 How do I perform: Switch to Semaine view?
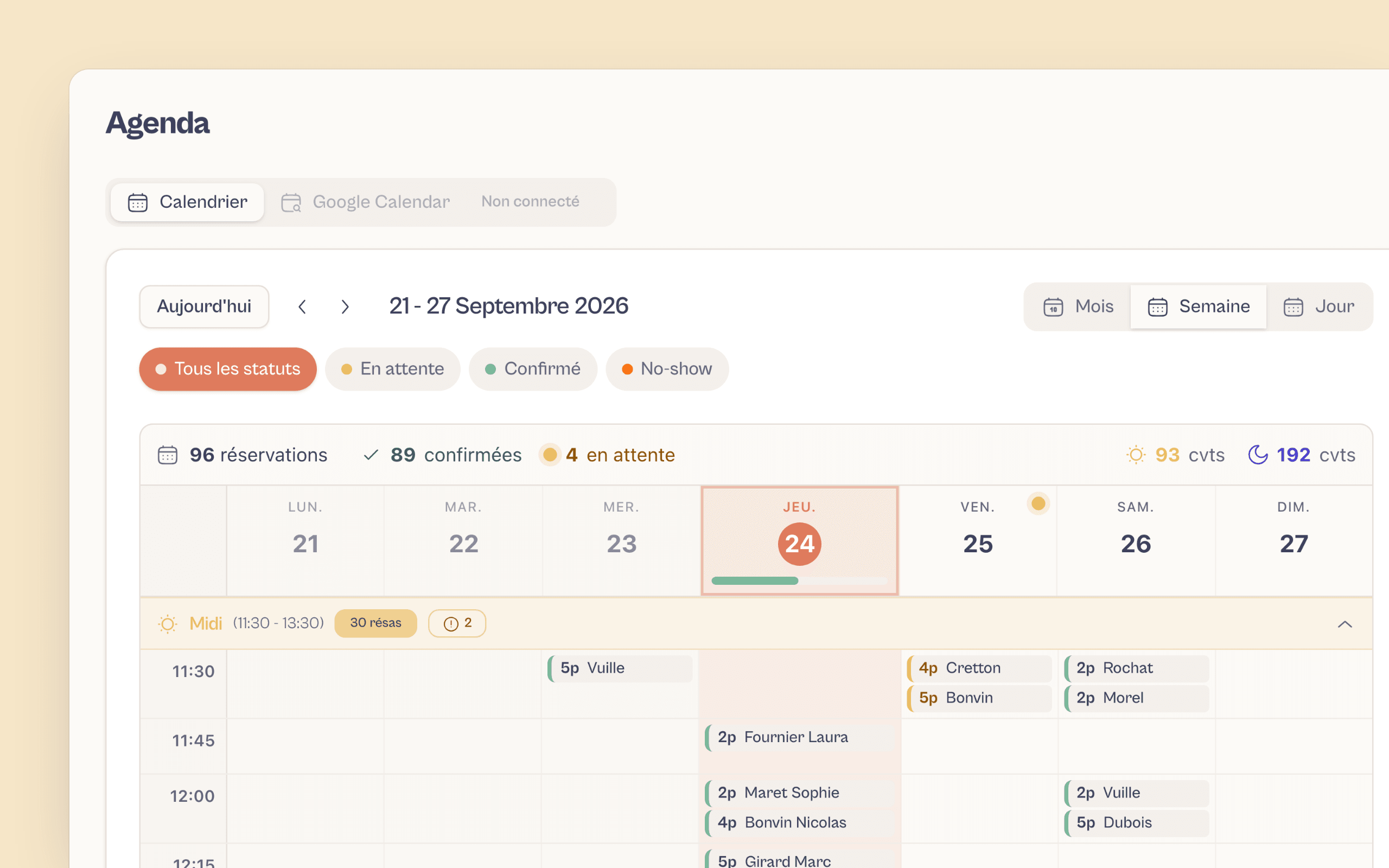click(x=1199, y=307)
